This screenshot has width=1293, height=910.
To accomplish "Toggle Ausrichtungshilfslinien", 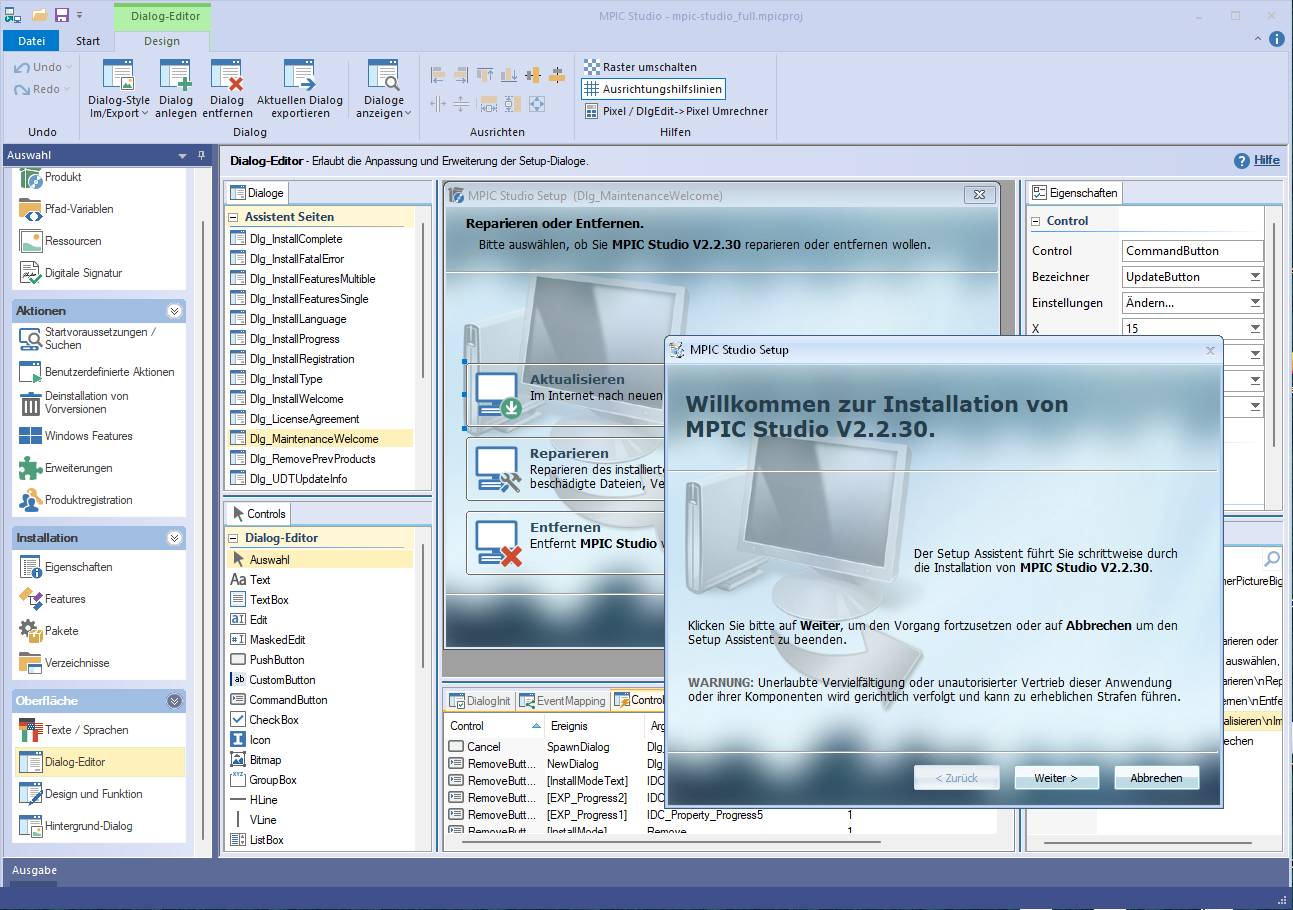I will click(x=652, y=89).
